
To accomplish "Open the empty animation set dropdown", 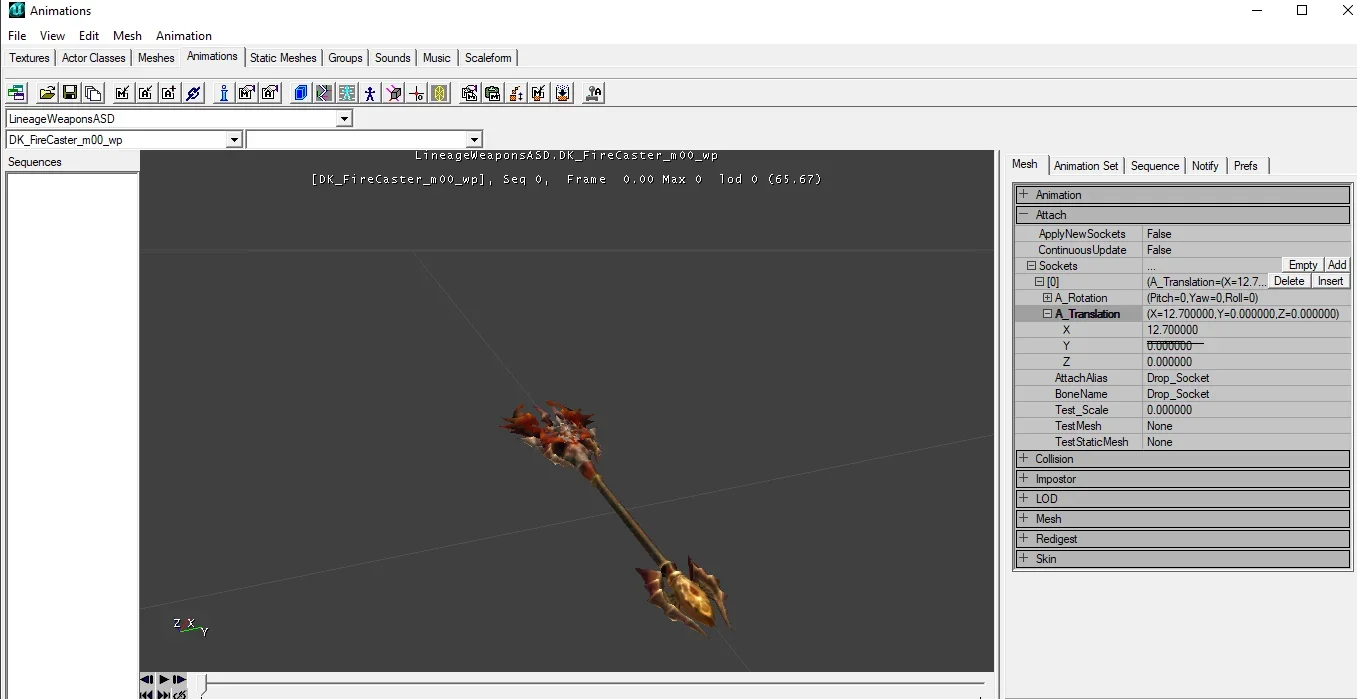I will (474, 140).
